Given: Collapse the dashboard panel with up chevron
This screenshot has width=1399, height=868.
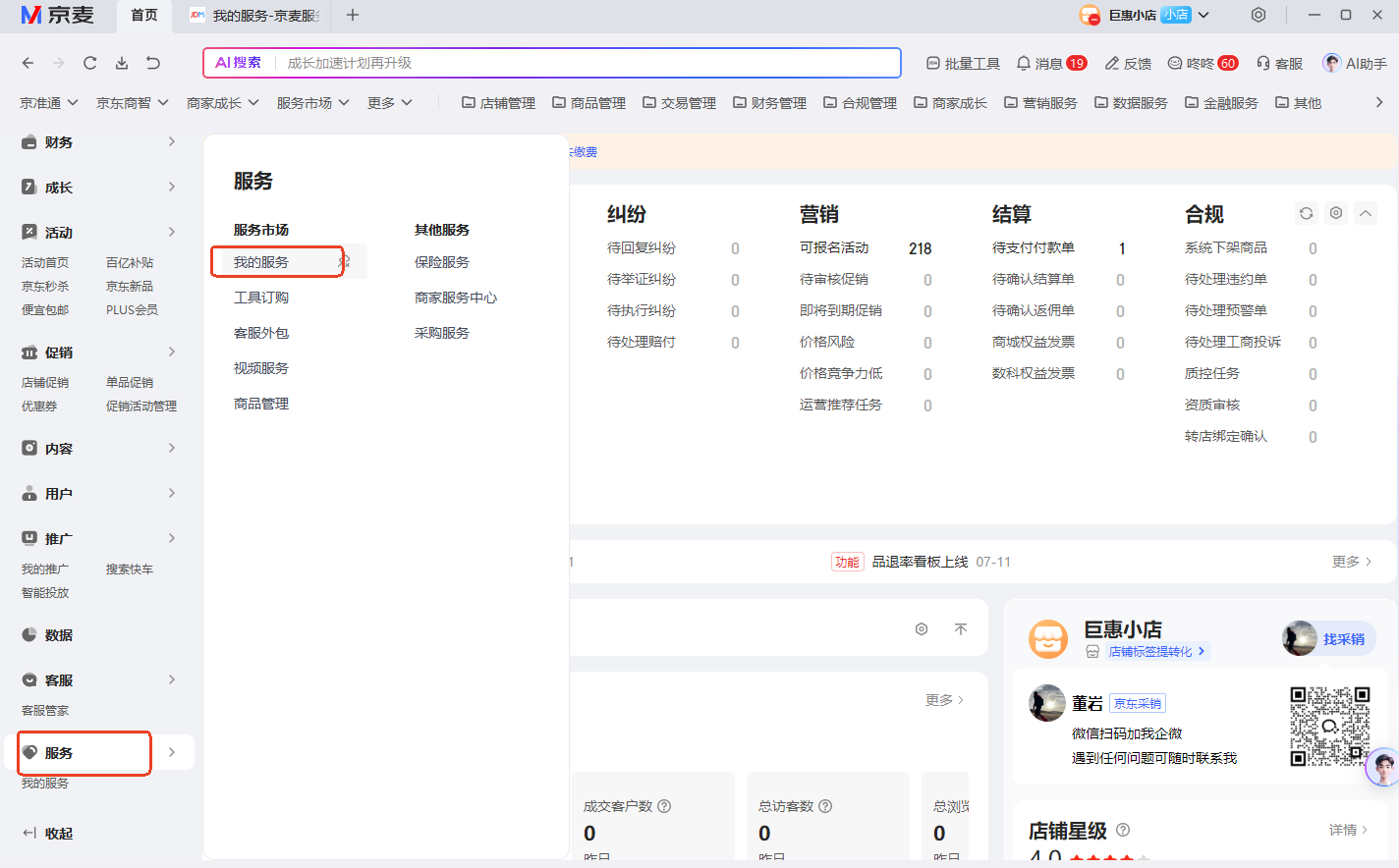Looking at the screenshot, I should tap(1366, 213).
